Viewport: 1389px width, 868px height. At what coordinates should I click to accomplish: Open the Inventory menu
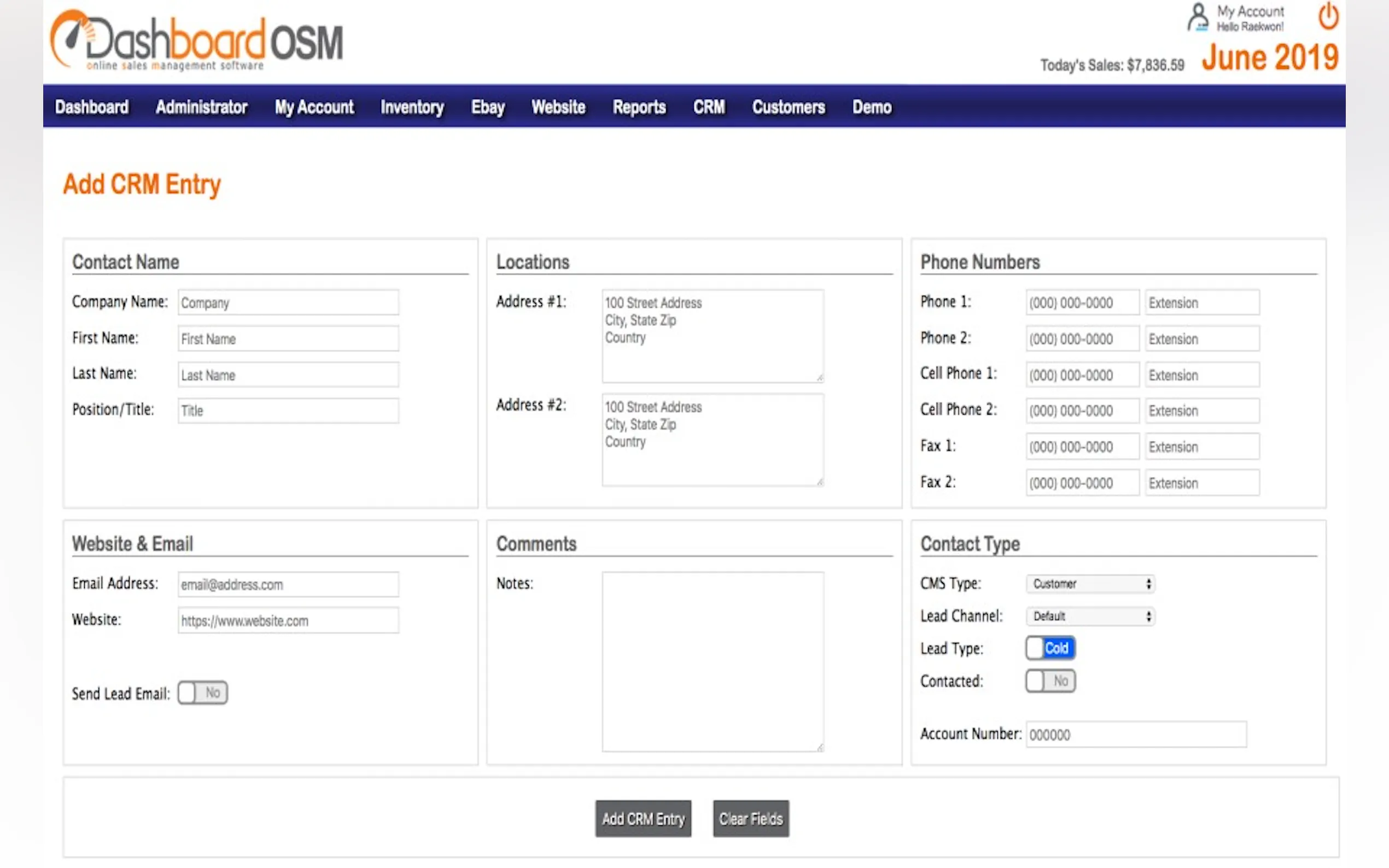[412, 107]
